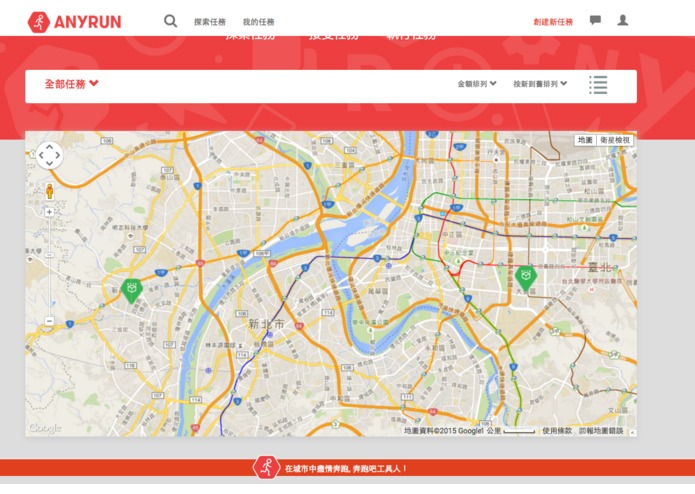The height and width of the screenshot is (494, 695).
Task: Click the 回報地圖錯誤 link
Action: tap(601, 431)
